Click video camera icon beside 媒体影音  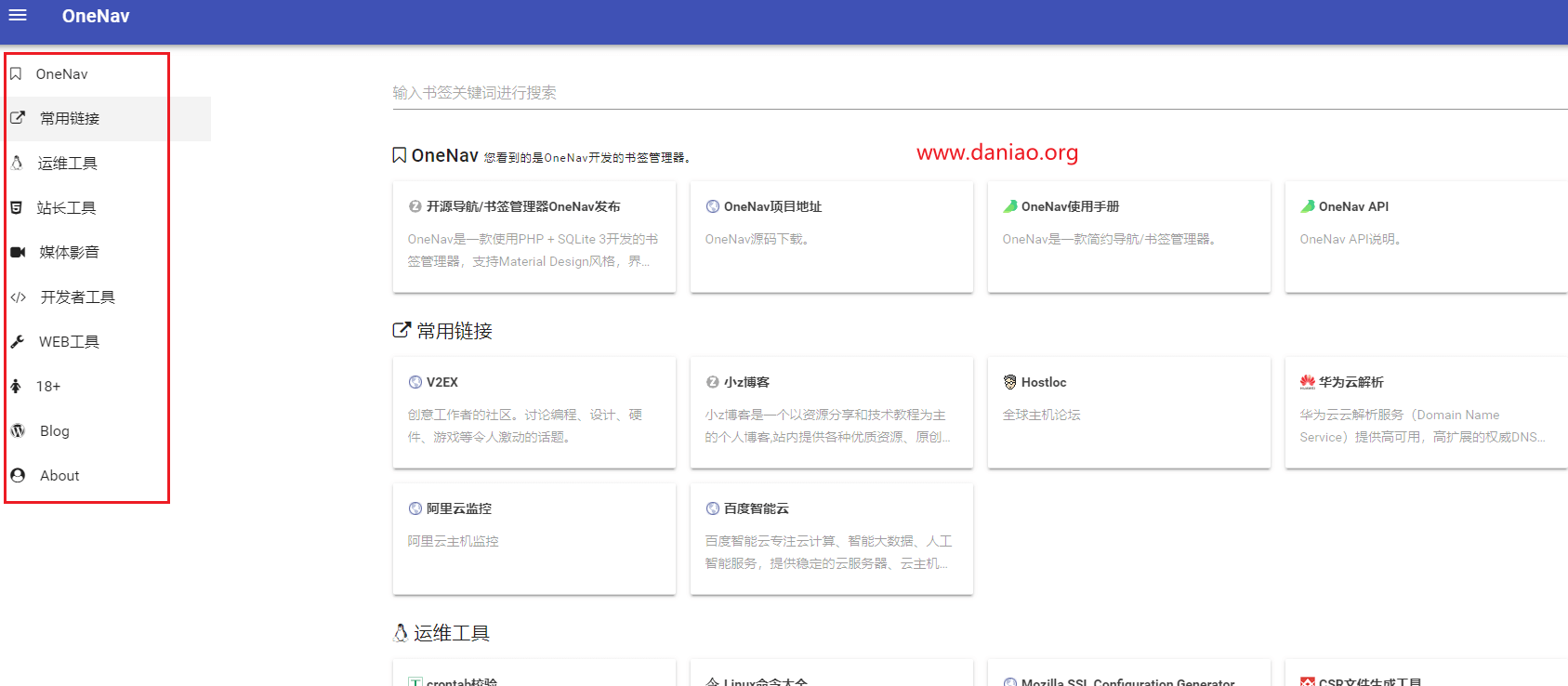(x=18, y=252)
